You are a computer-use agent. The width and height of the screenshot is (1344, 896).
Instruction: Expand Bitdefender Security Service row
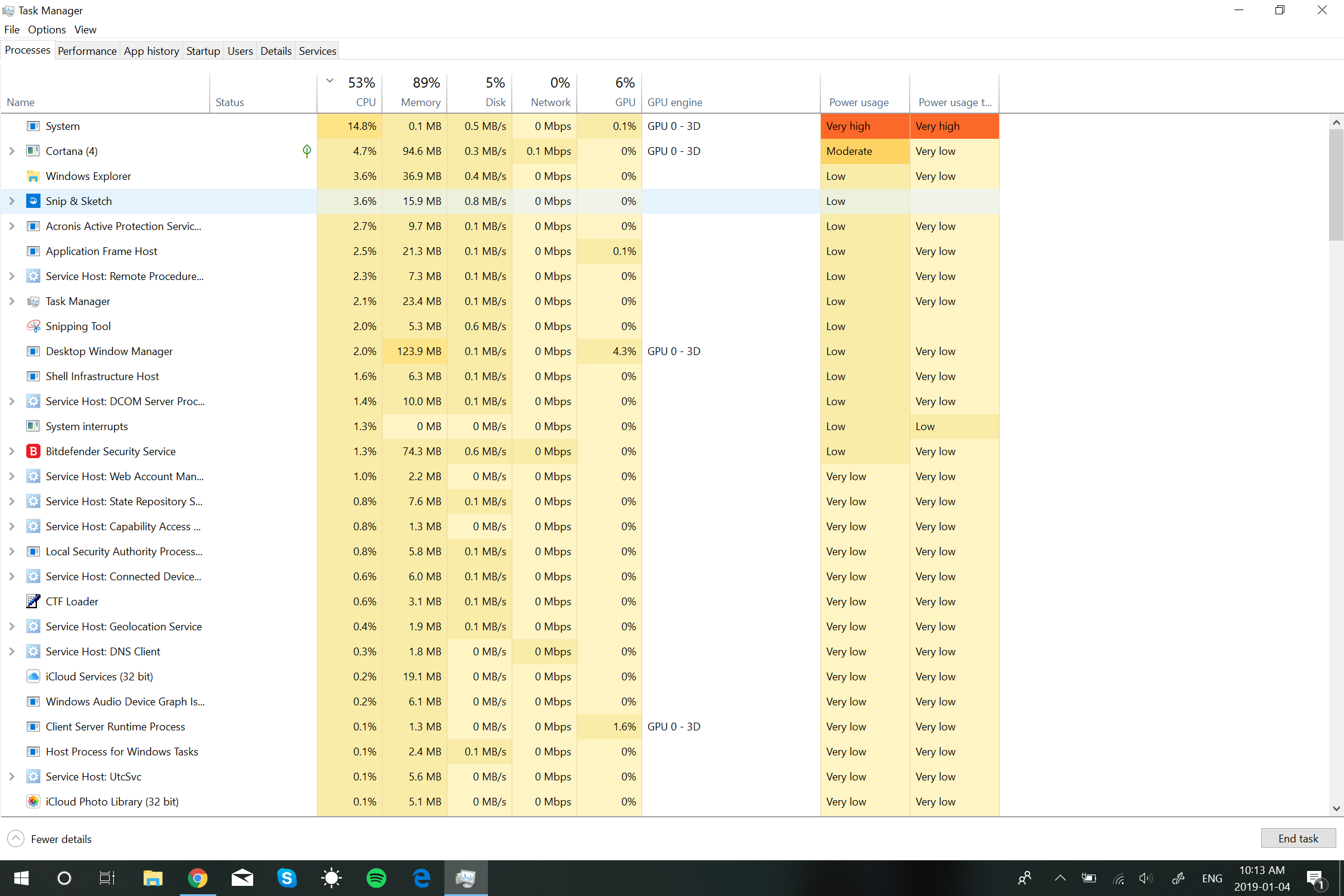11,452
